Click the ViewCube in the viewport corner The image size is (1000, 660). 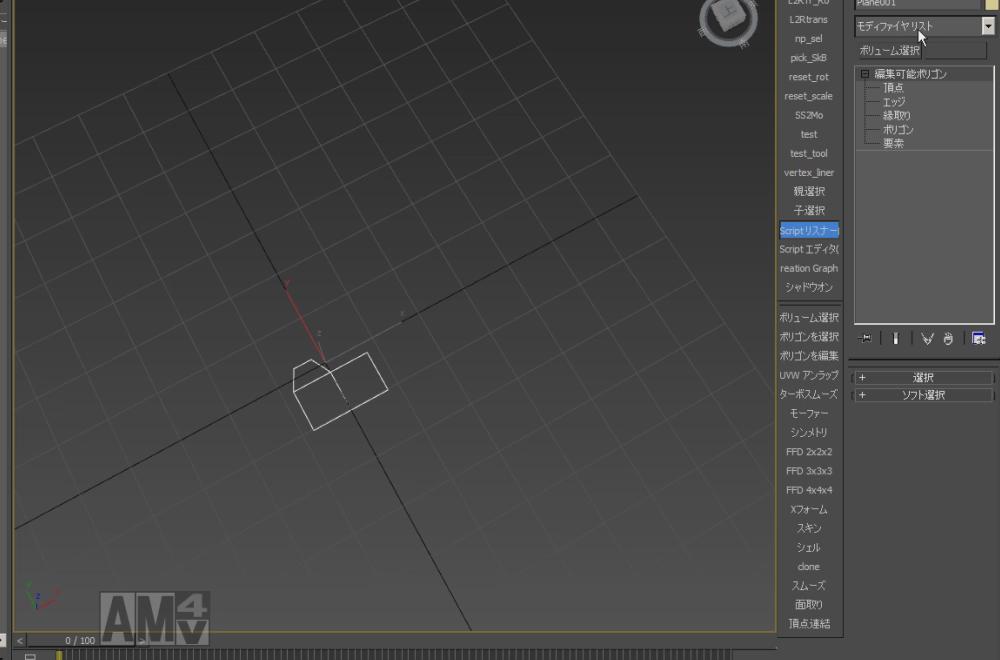point(728,17)
